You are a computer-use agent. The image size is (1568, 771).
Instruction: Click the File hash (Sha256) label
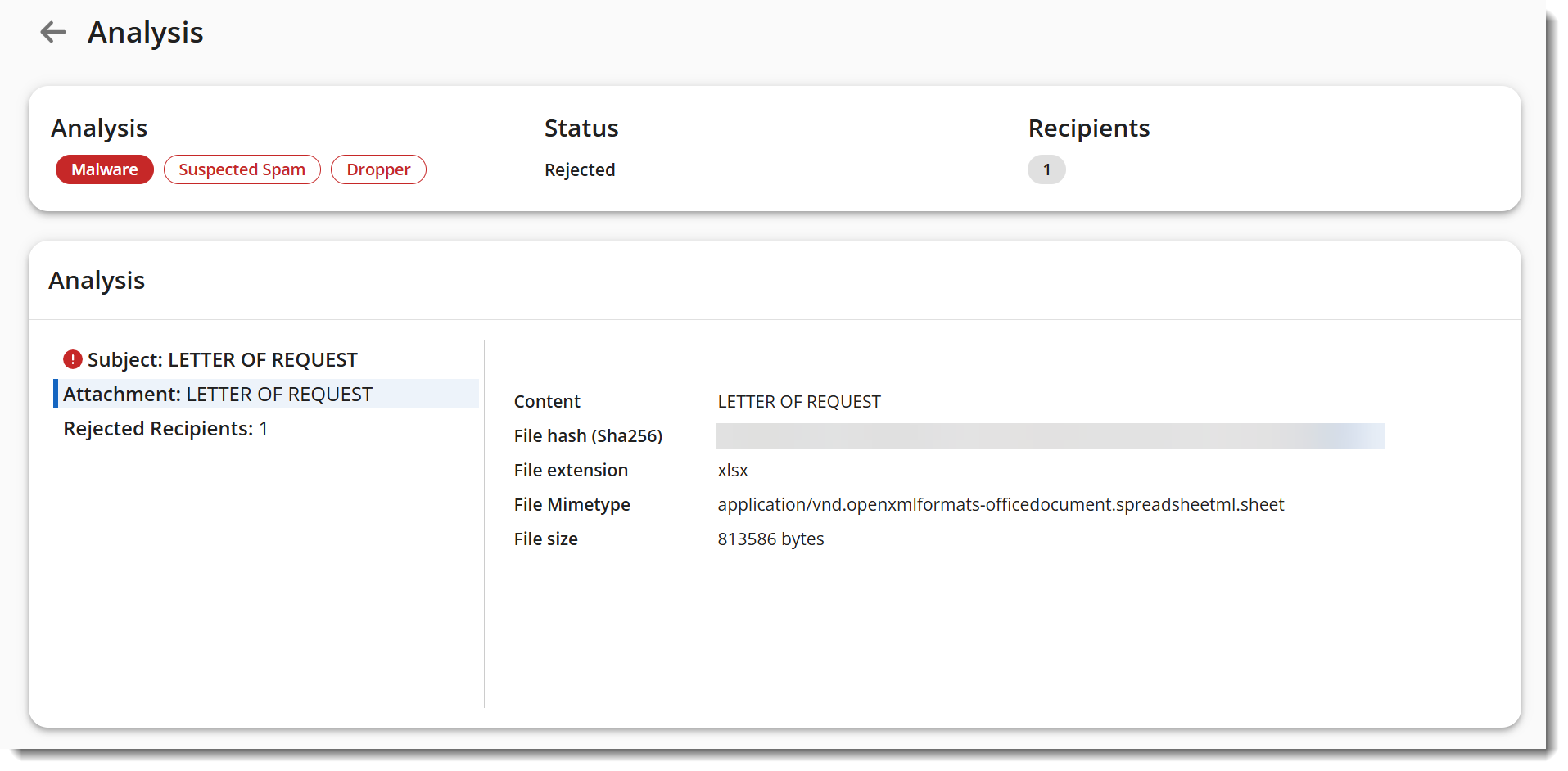coord(588,436)
